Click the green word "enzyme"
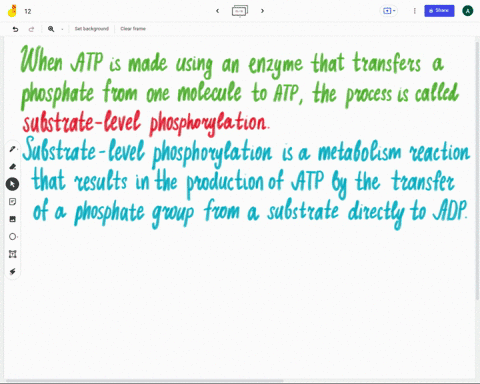The image size is (480, 384). click(x=275, y=65)
